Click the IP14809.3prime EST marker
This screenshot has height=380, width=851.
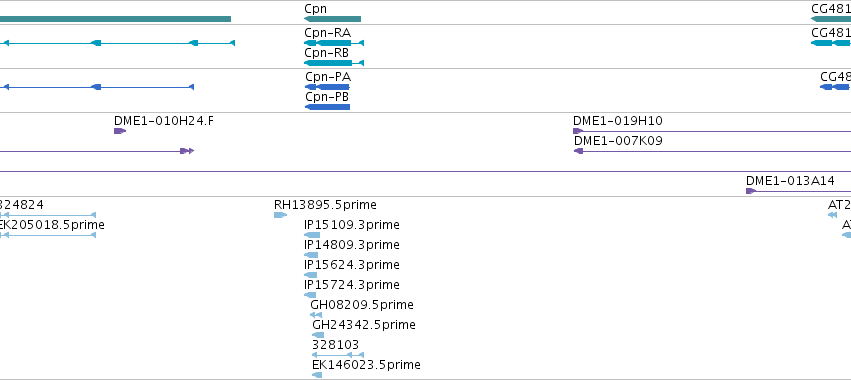click(x=311, y=255)
